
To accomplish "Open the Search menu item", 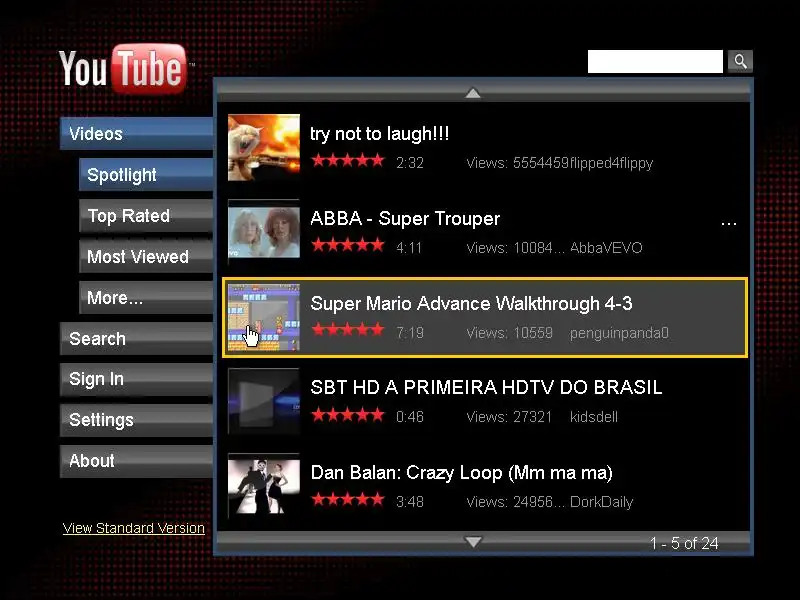I will click(x=136, y=338).
